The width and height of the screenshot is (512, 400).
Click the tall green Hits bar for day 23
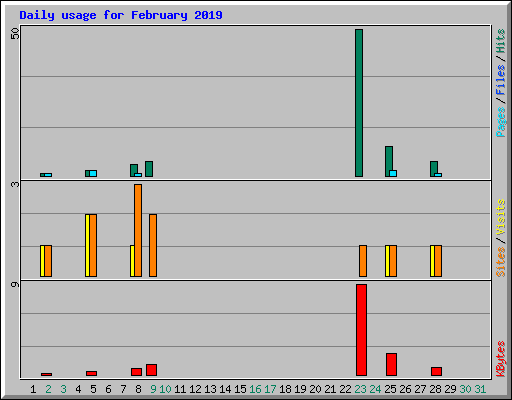coord(359,103)
